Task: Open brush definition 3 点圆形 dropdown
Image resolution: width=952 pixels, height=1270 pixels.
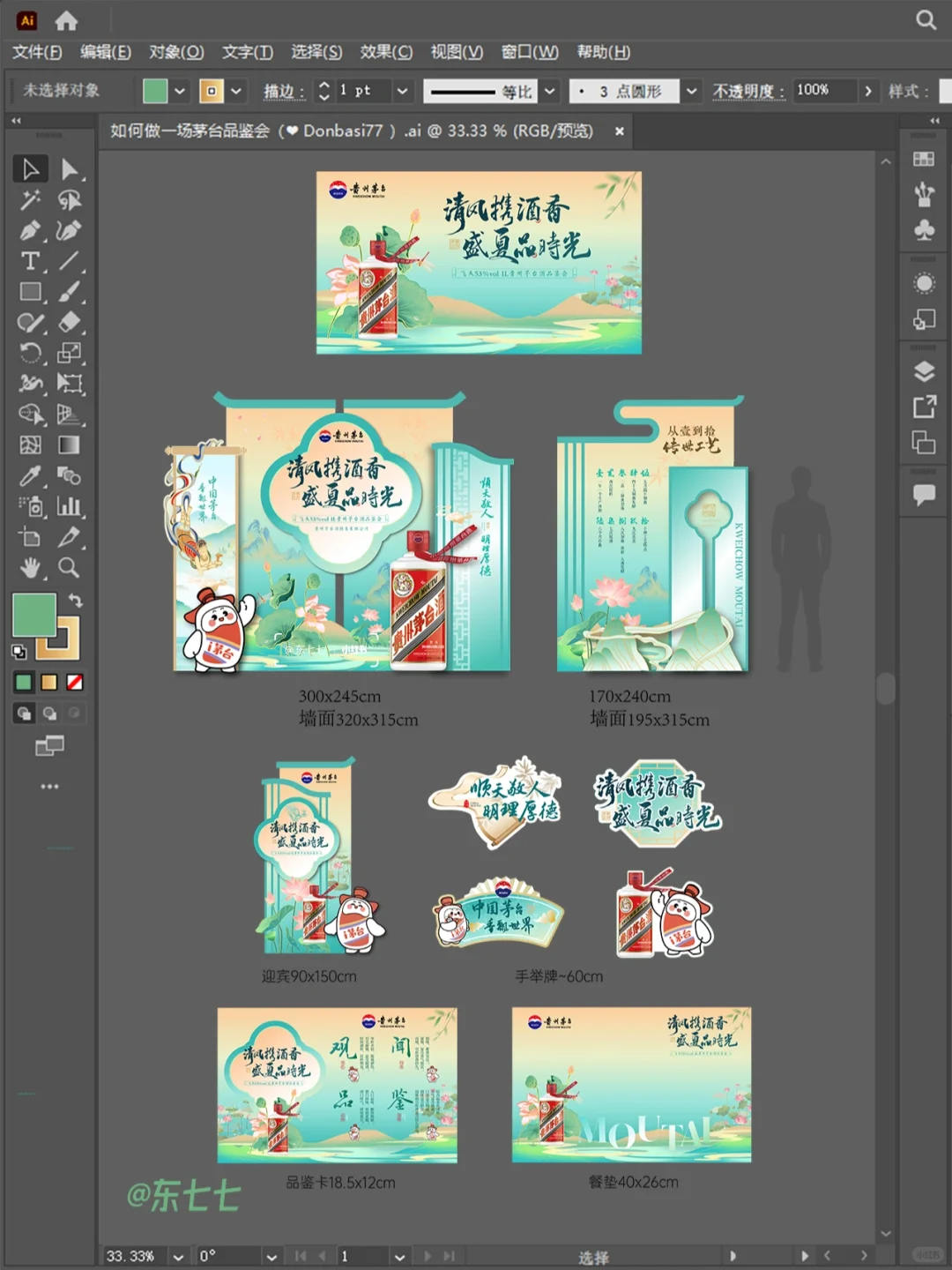Action: (692, 91)
